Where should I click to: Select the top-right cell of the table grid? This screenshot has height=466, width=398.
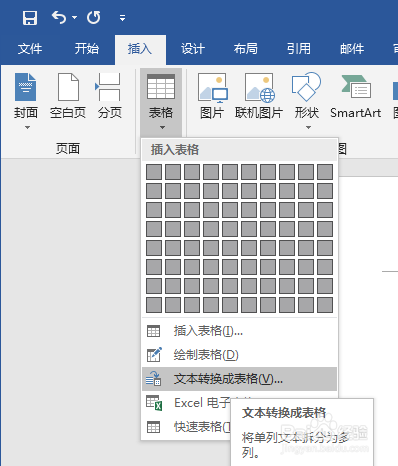tap(325, 172)
